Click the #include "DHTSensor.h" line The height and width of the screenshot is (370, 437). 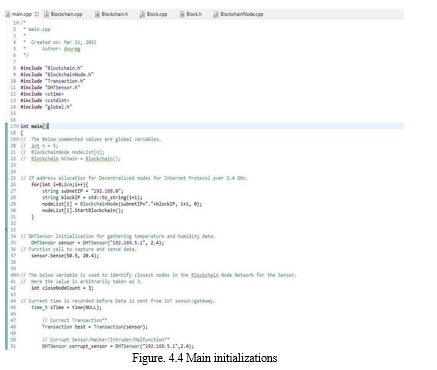50,87
